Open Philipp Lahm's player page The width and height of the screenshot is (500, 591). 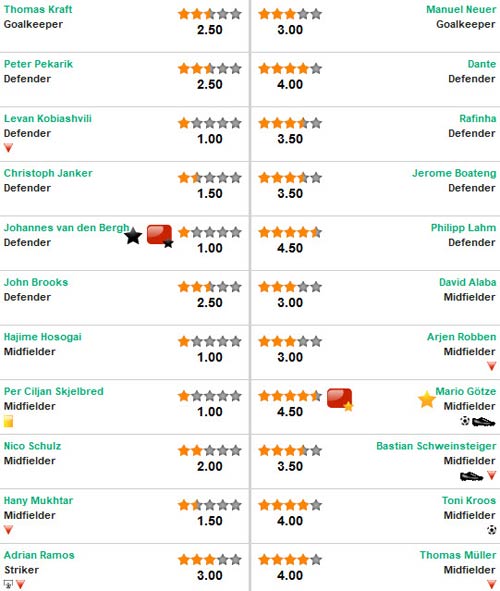pos(463,228)
